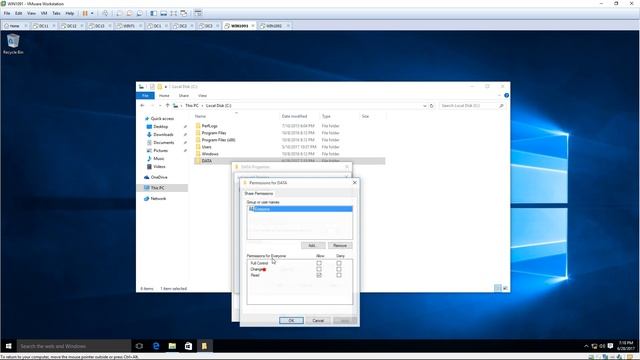This screenshot has width=640, height=360.
Task: Click the Explorer back navigation arrow
Action: (x=142, y=106)
